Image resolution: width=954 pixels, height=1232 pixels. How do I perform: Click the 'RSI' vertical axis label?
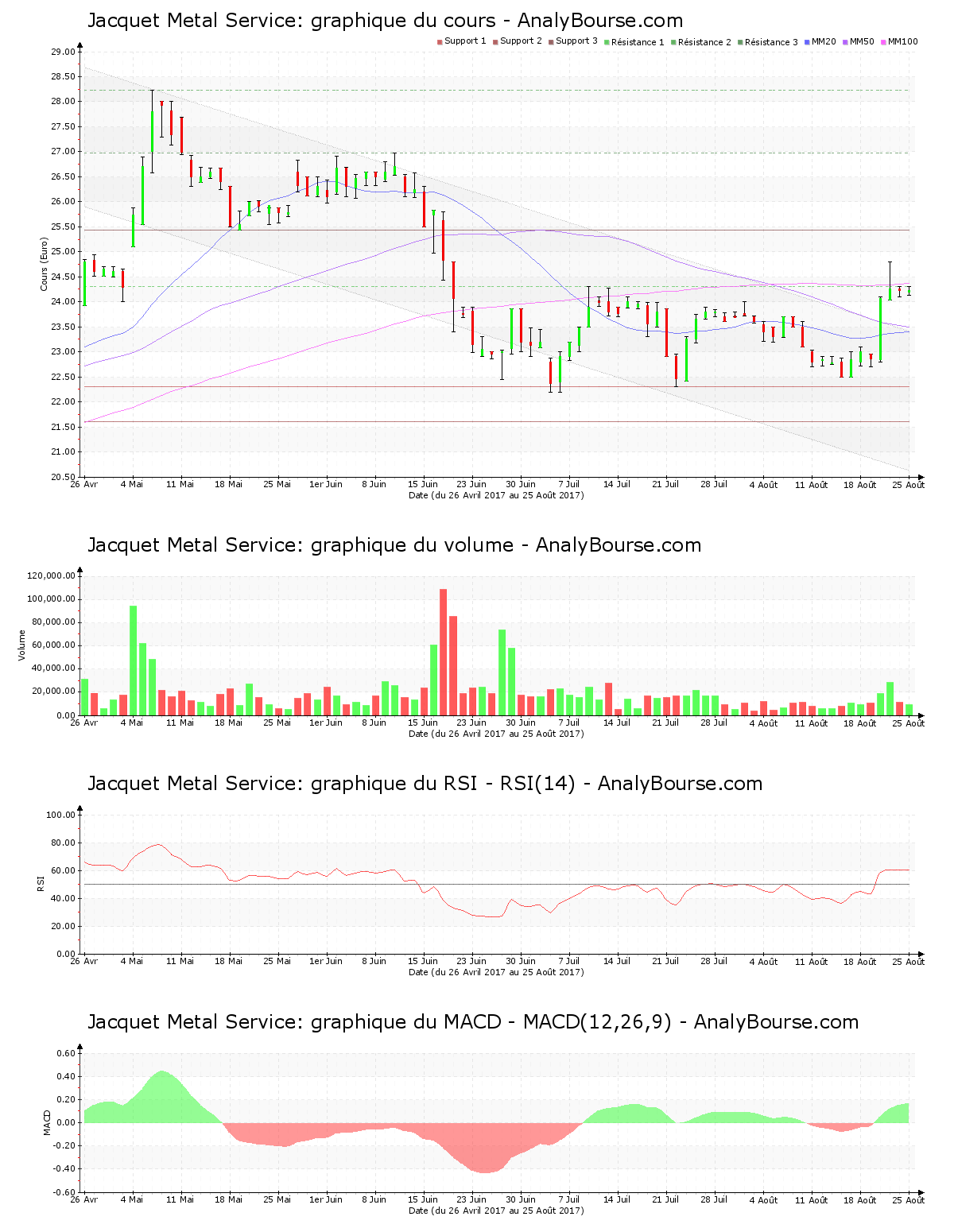point(41,883)
